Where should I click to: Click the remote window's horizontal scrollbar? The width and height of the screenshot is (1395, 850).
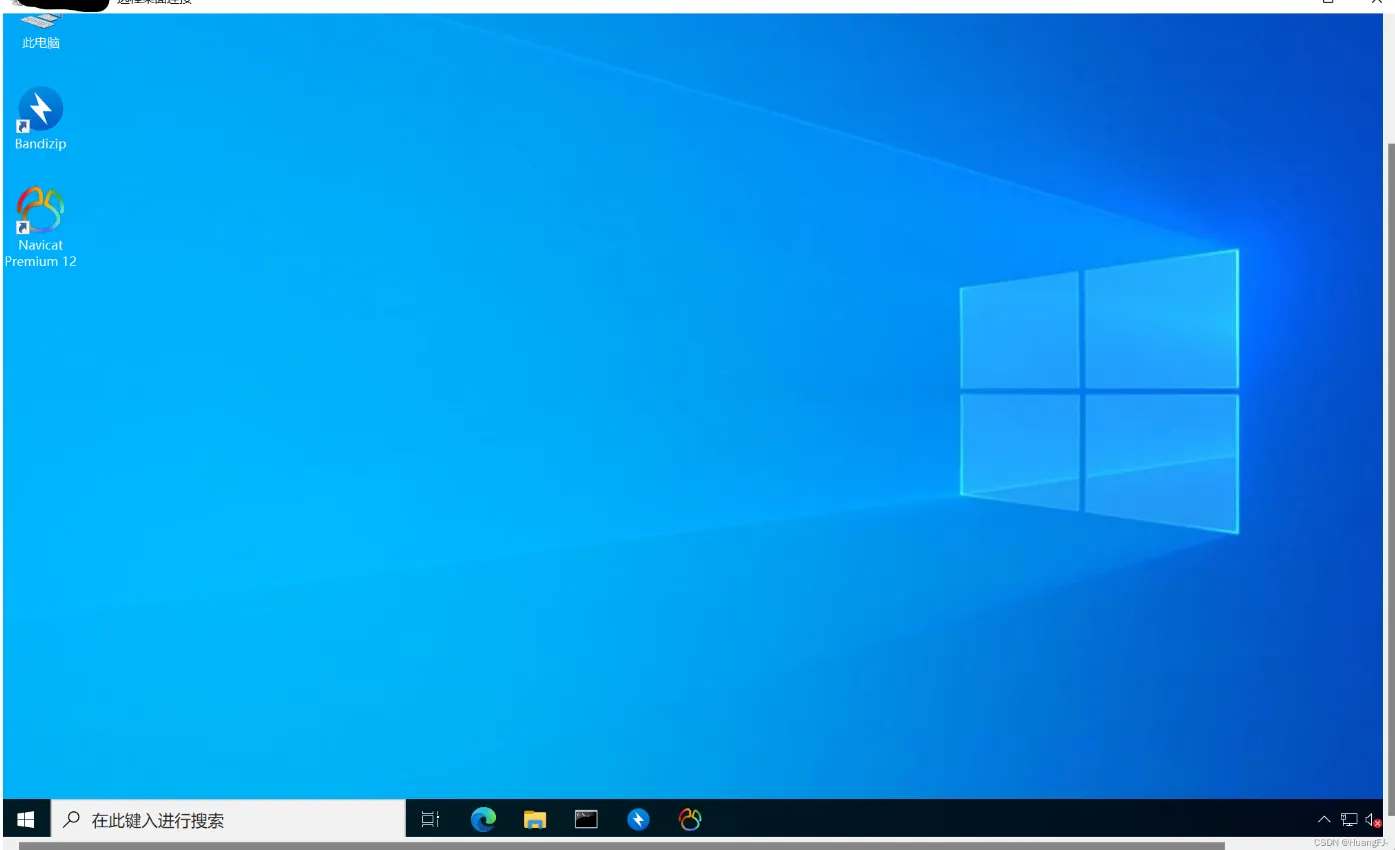[x=622, y=845]
